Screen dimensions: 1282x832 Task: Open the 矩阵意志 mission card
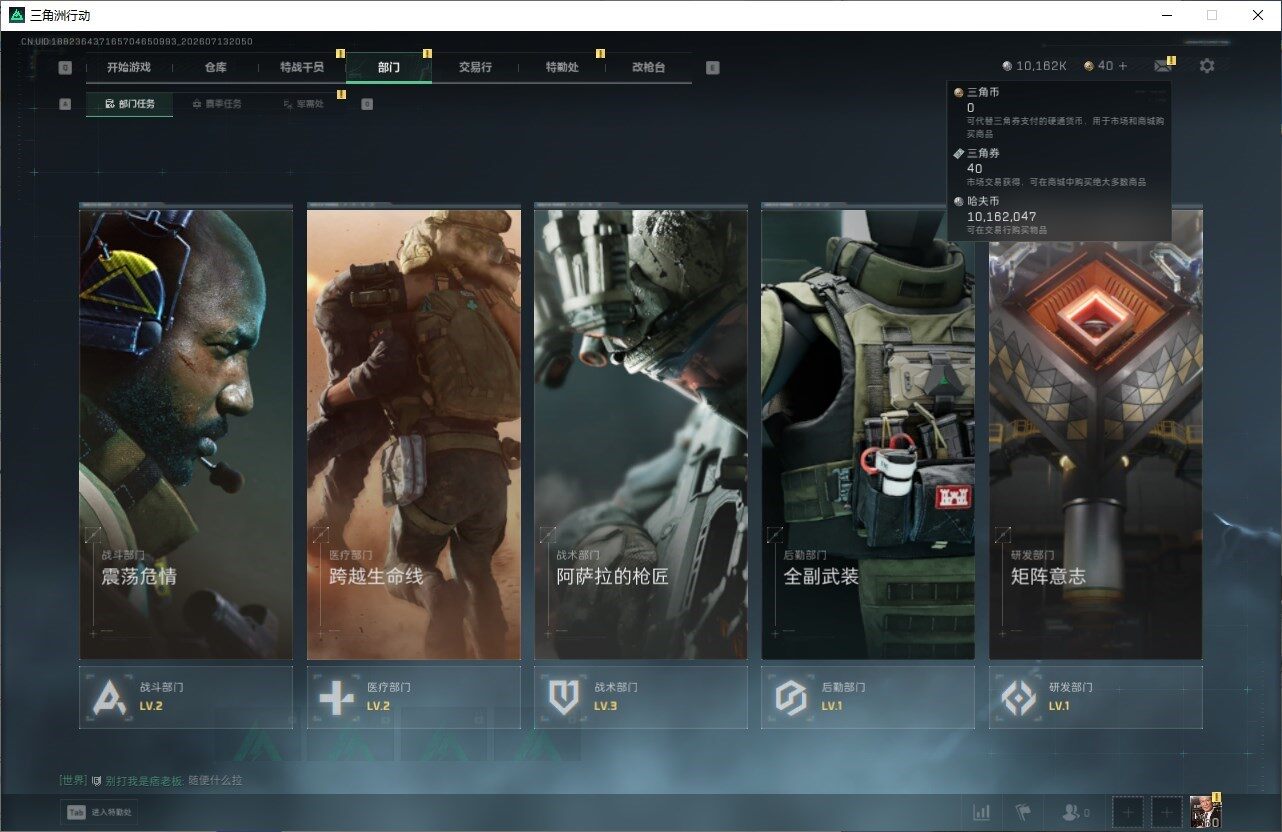click(x=1096, y=433)
